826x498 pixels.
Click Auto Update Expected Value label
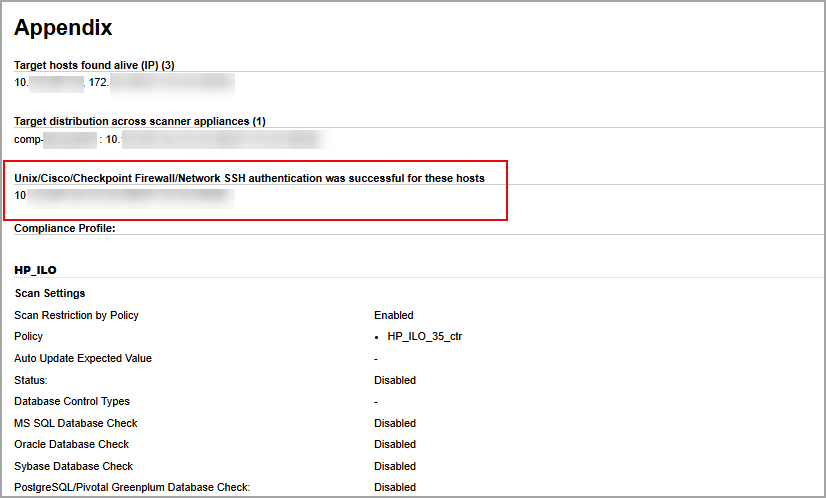[83, 358]
